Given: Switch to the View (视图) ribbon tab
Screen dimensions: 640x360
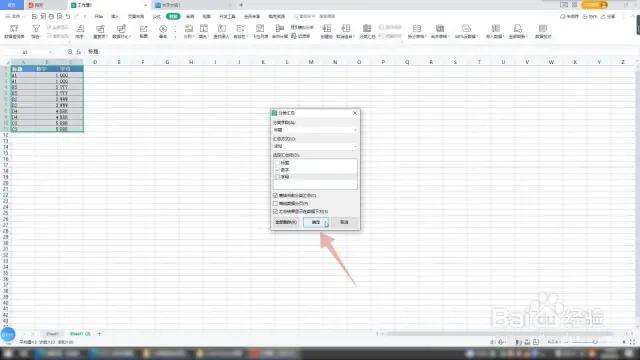Looking at the screenshot, I should (207, 16).
